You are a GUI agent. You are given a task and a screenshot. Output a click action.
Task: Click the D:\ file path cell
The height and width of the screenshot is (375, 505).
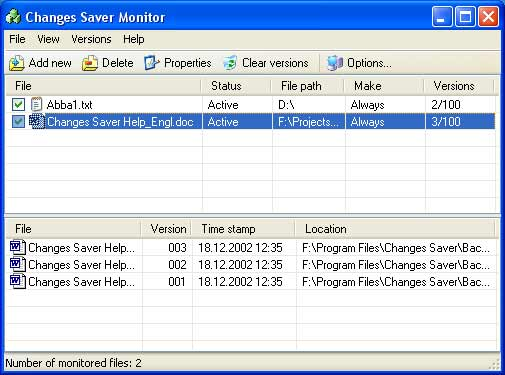(x=286, y=105)
